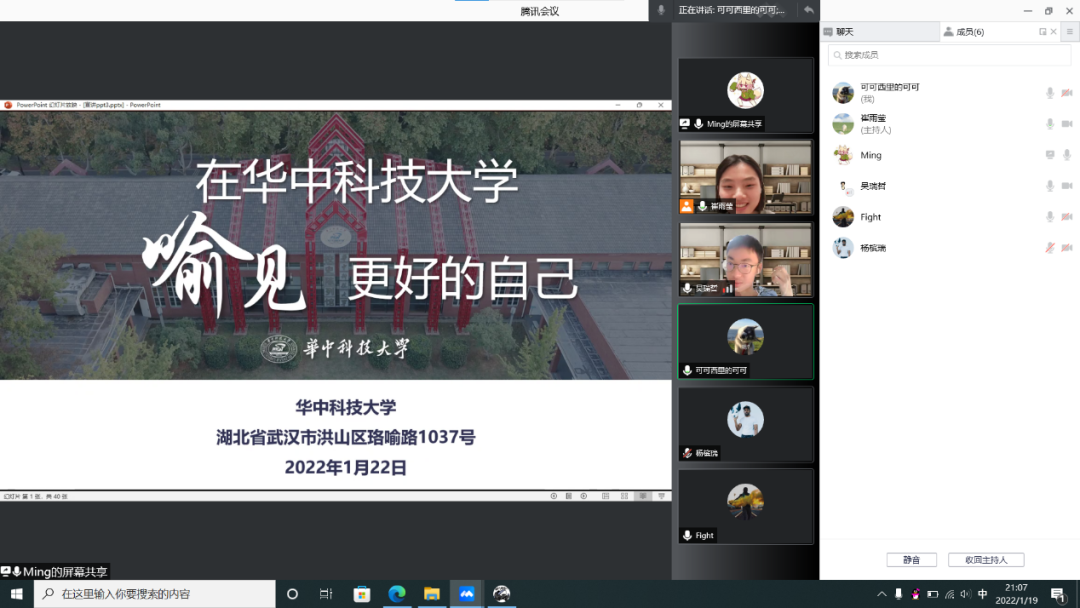Click the orange host icon on 崔雨莹's tile
This screenshot has height=608, width=1080.
pos(687,206)
